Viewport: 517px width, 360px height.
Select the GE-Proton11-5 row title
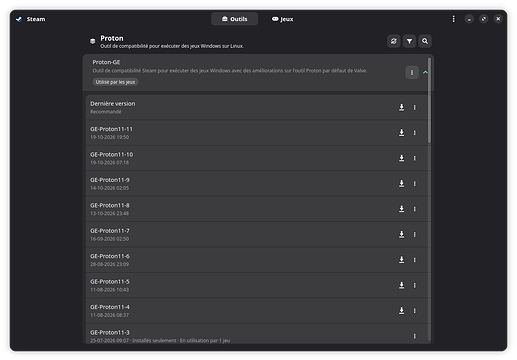tap(110, 282)
